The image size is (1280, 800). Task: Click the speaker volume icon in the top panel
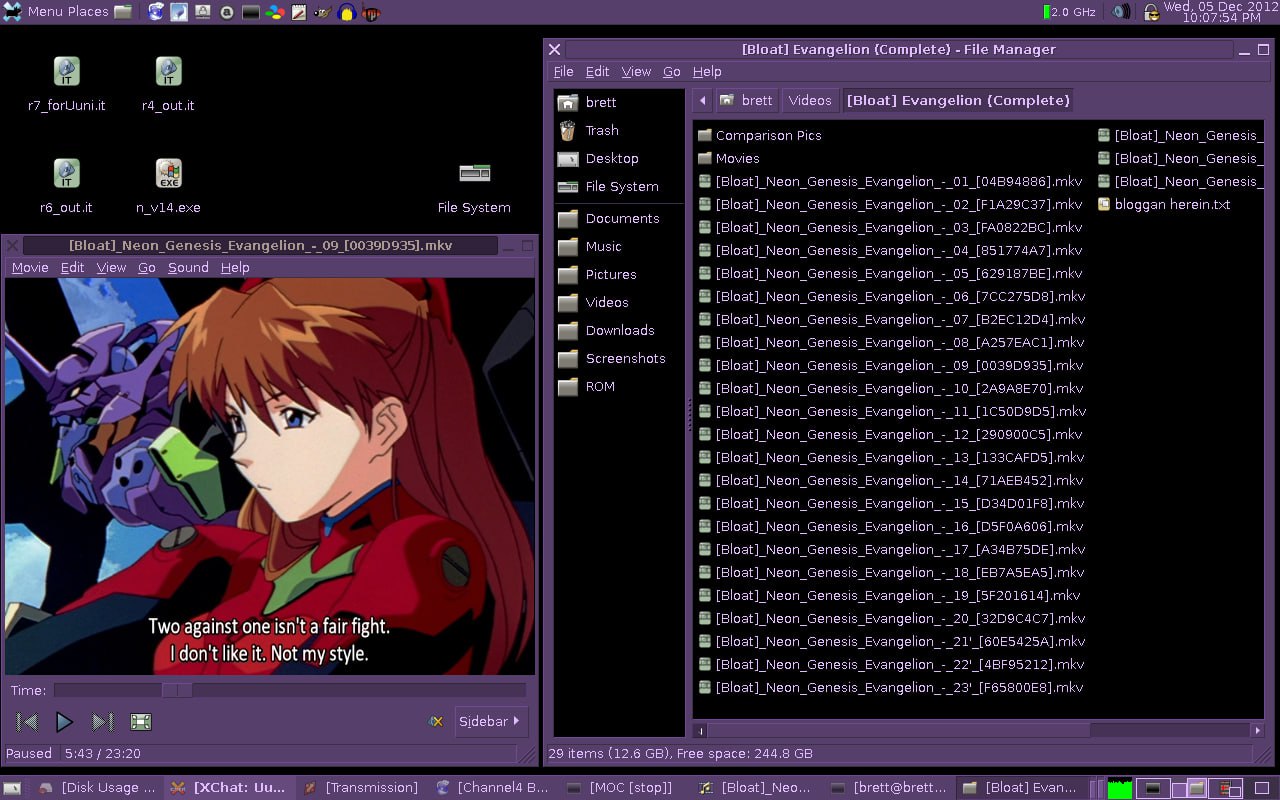1121,12
